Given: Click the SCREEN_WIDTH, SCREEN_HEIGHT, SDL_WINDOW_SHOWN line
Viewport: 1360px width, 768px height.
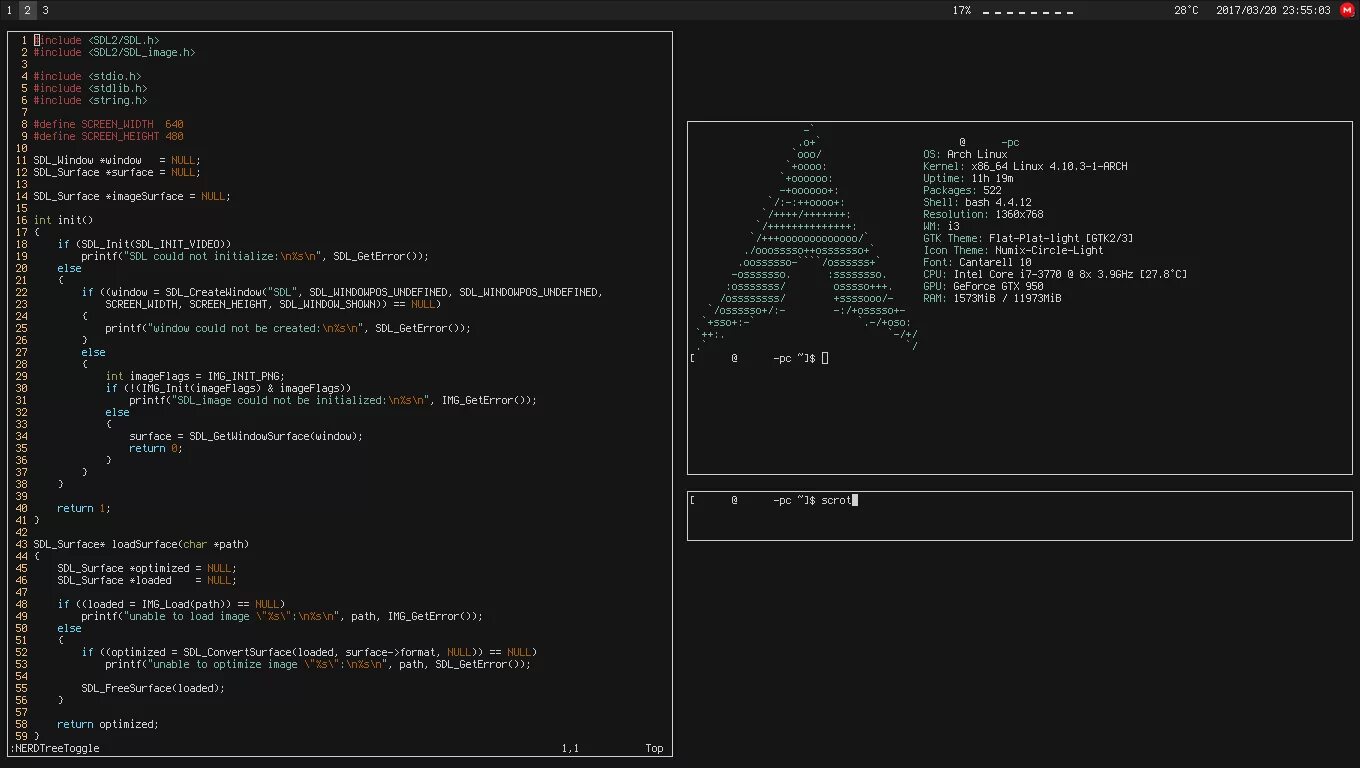Looking at the screenshot, I should coord(272,304).
